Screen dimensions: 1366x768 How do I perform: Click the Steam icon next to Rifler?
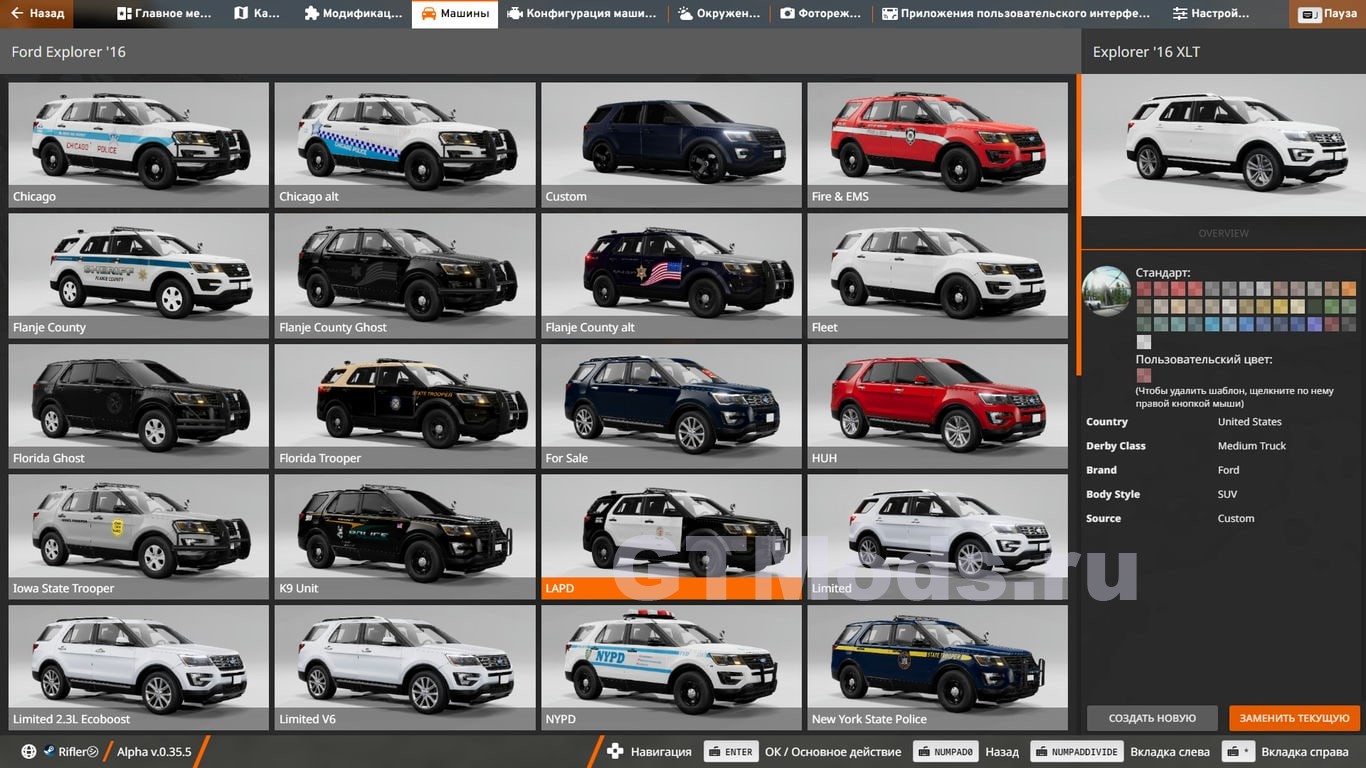click(x=49, y=751)
